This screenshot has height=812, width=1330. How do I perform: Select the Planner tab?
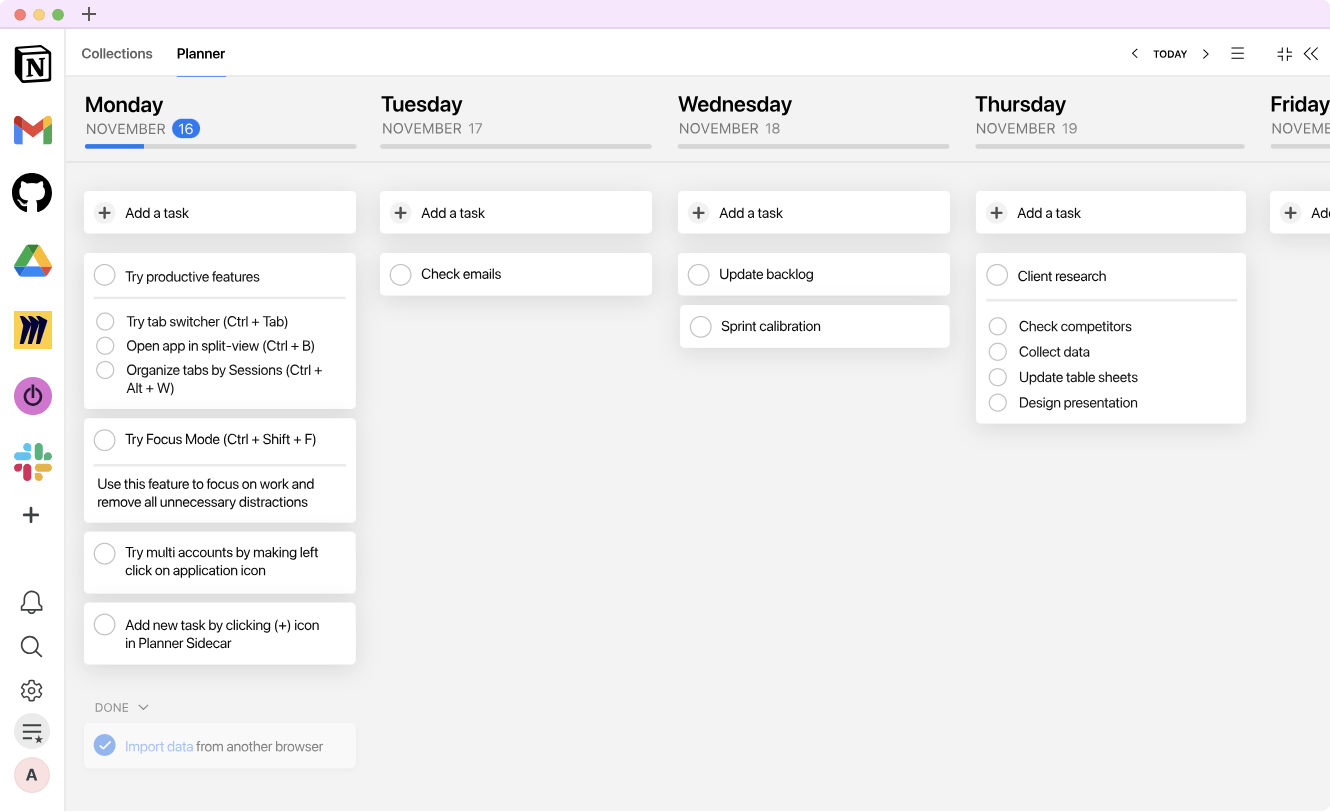[x=201, y=54]
